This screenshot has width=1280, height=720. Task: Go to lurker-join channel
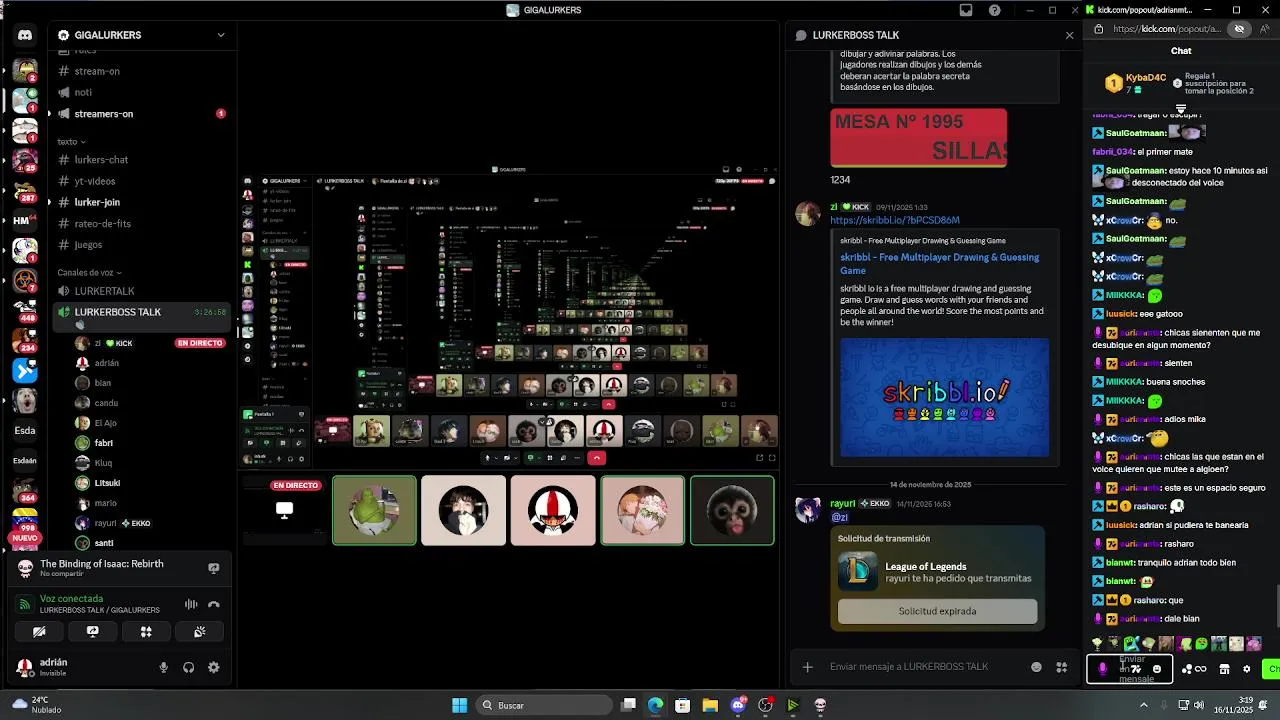(97, 202)
